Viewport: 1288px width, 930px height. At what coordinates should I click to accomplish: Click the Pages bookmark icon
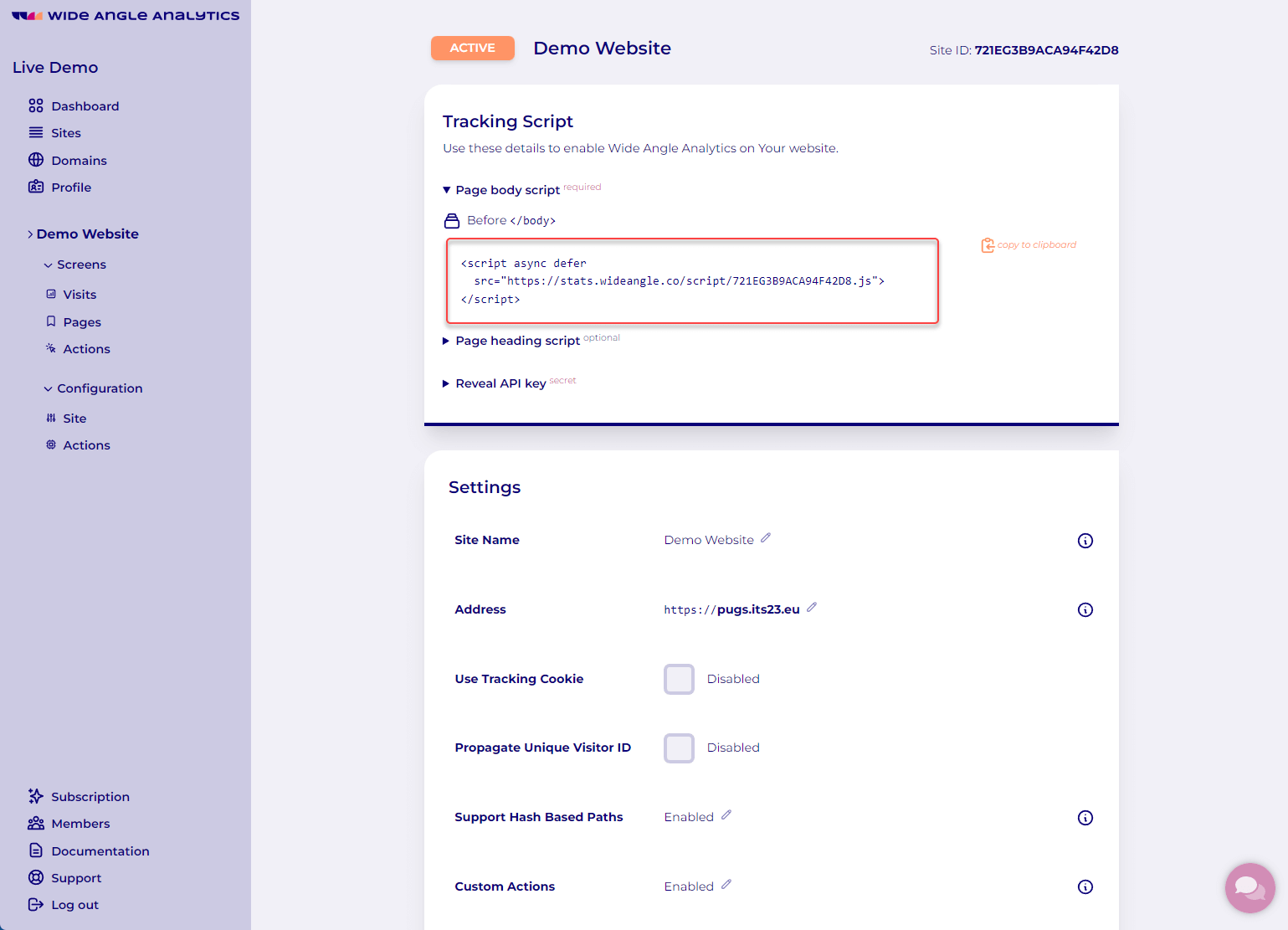[x=51, y=321]
